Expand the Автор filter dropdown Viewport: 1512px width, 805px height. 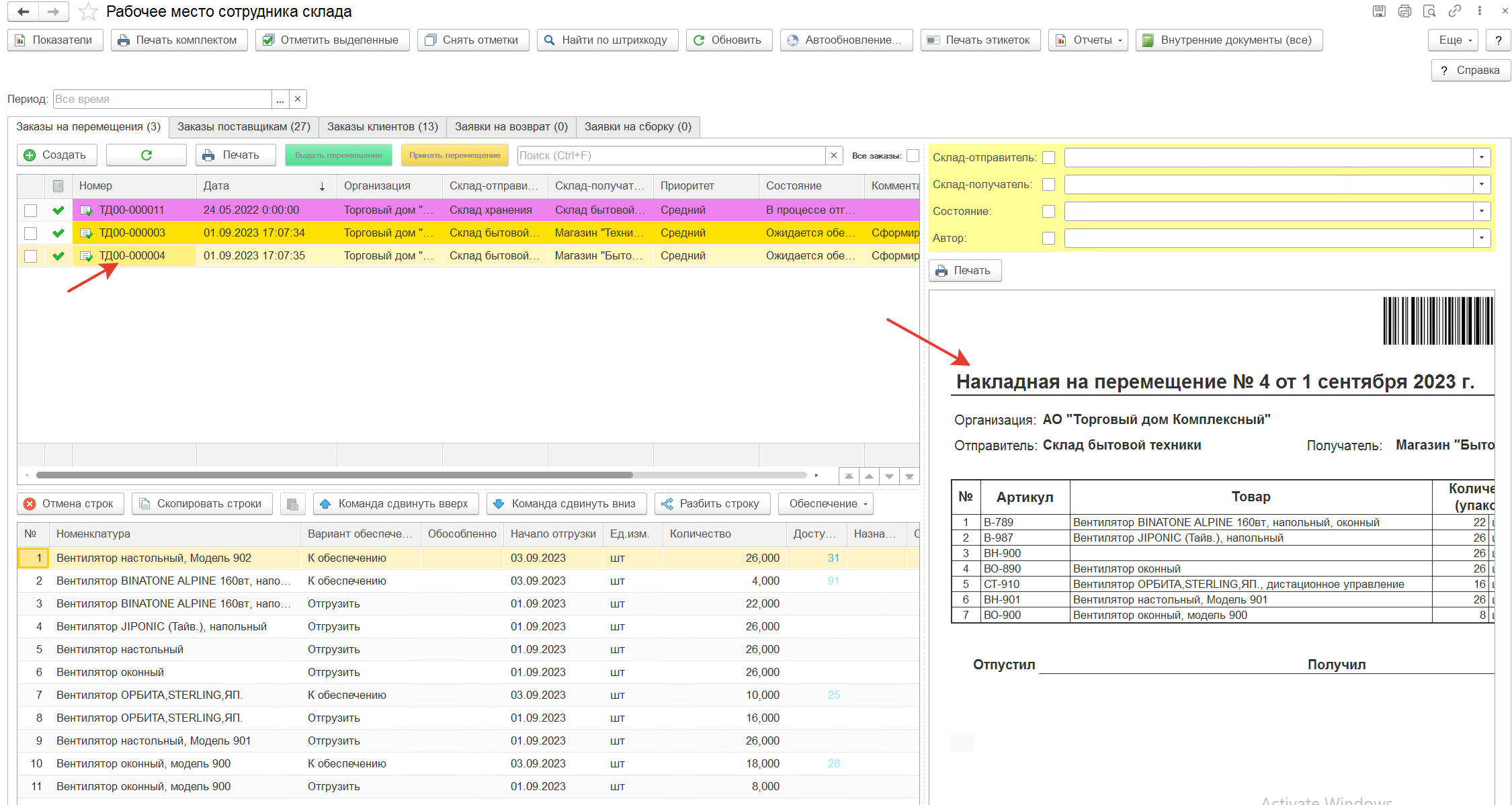click(1482, 239)
